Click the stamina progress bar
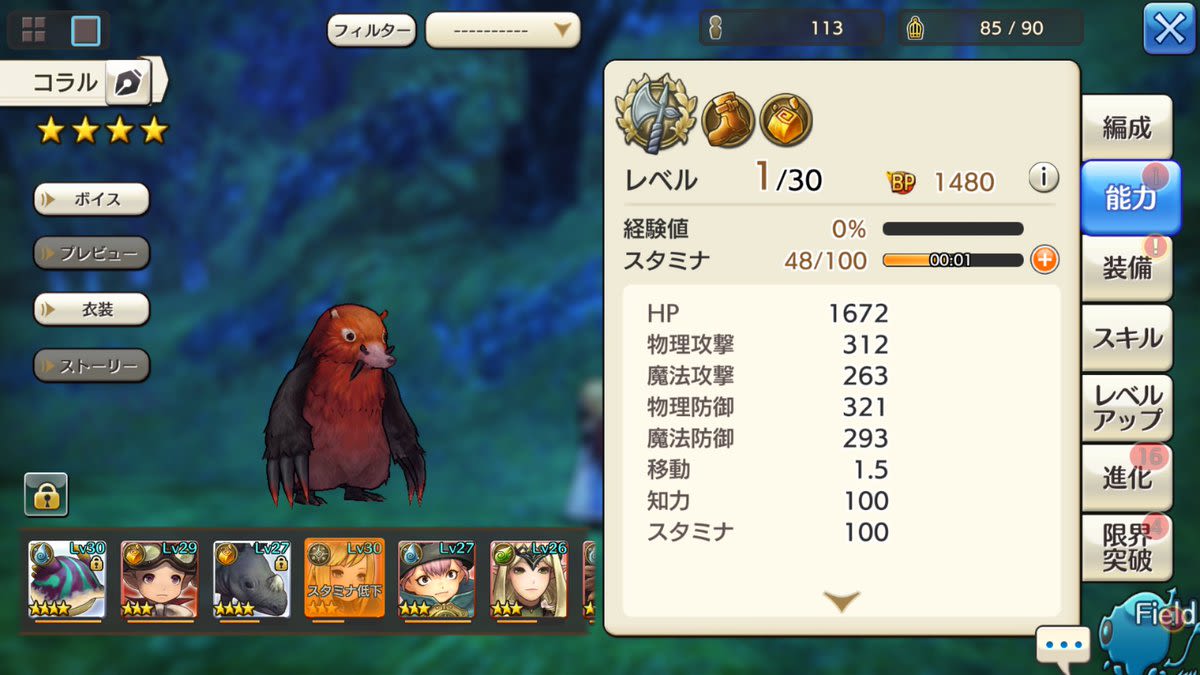 pyautogui.click(x=953, y=260)
